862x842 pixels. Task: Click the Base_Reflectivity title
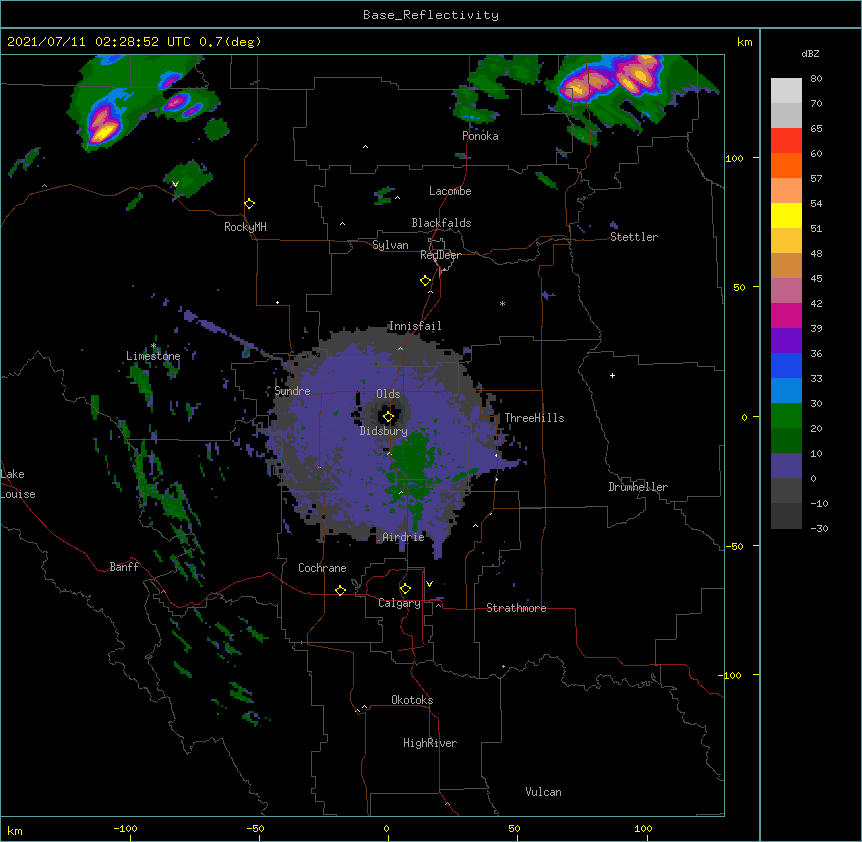[431, 15]
